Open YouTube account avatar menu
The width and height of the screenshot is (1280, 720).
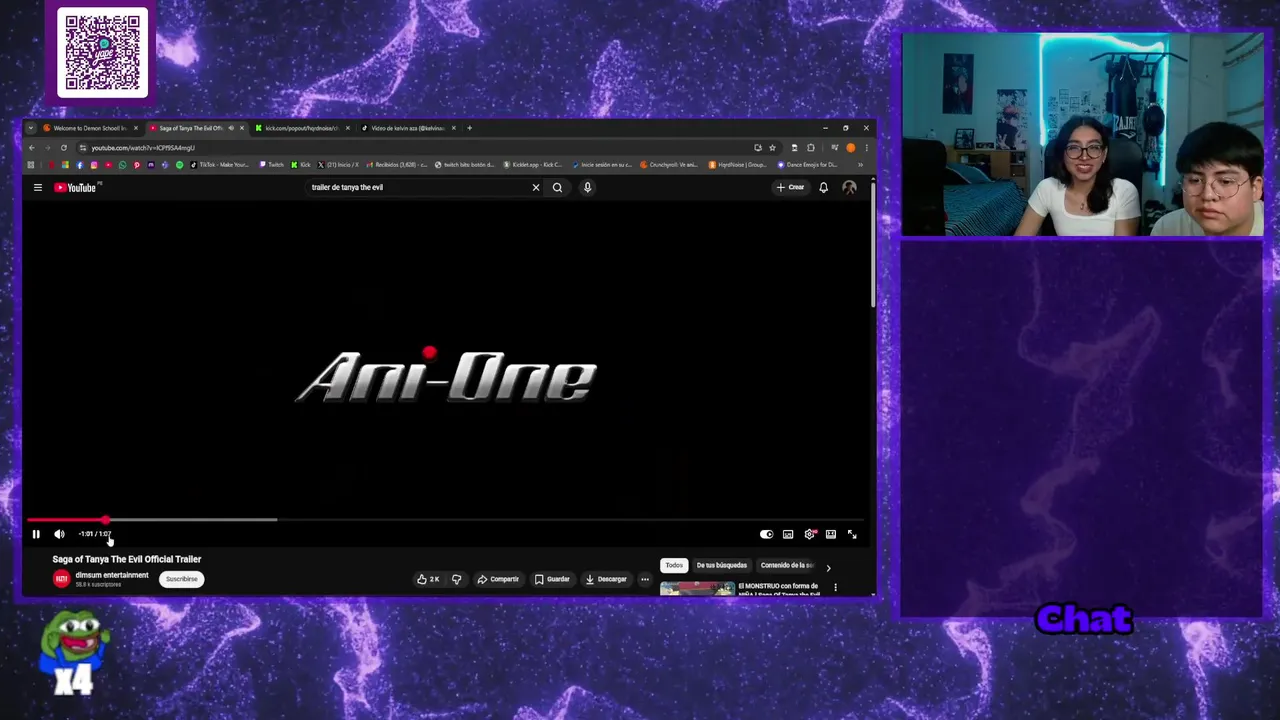pos(849,187)
